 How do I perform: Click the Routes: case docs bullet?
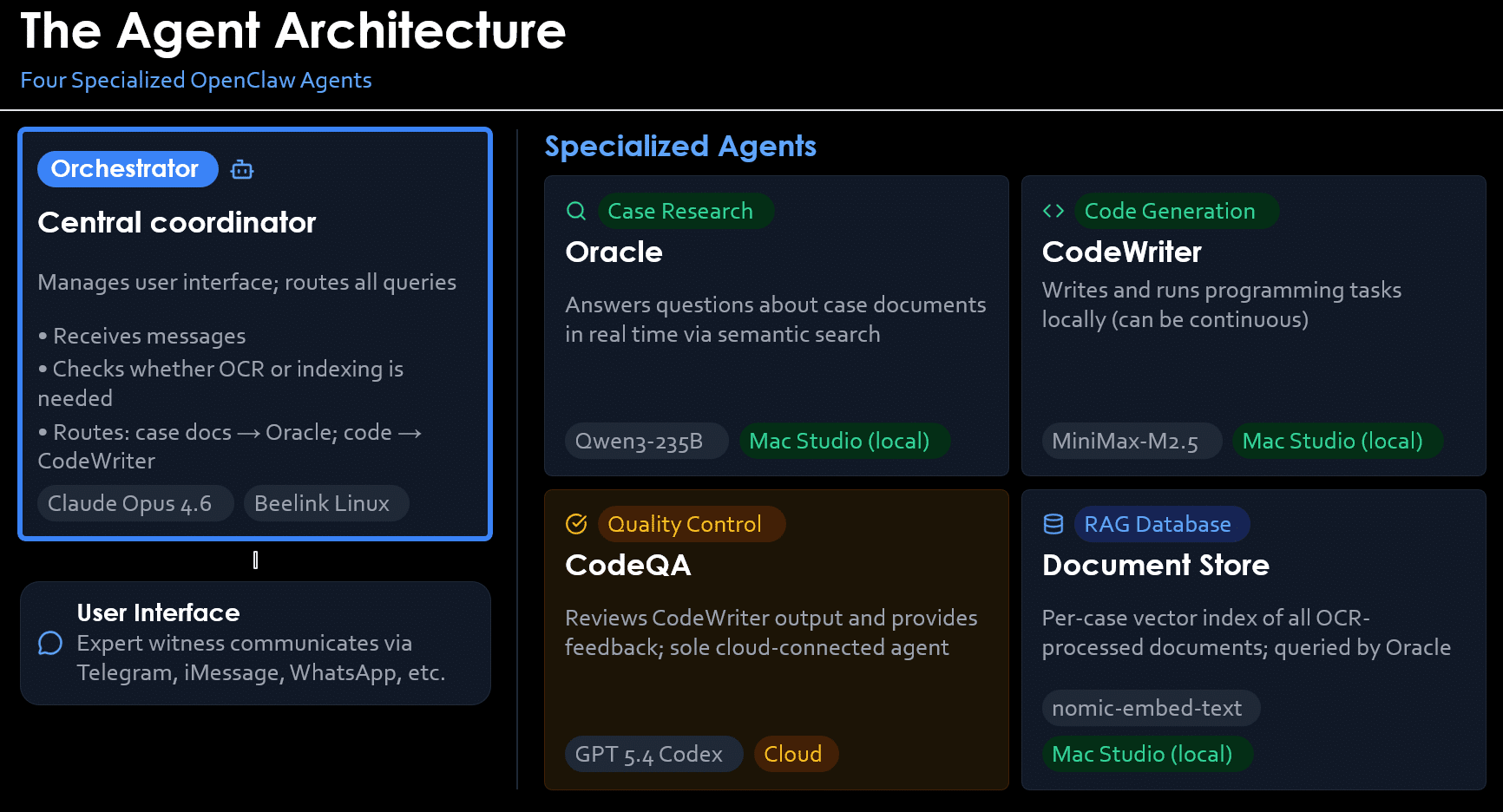coord(229,446)
